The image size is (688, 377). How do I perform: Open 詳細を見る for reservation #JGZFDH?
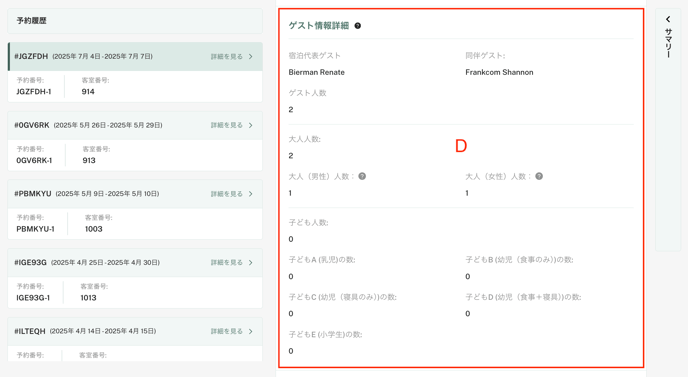(226, 57)
